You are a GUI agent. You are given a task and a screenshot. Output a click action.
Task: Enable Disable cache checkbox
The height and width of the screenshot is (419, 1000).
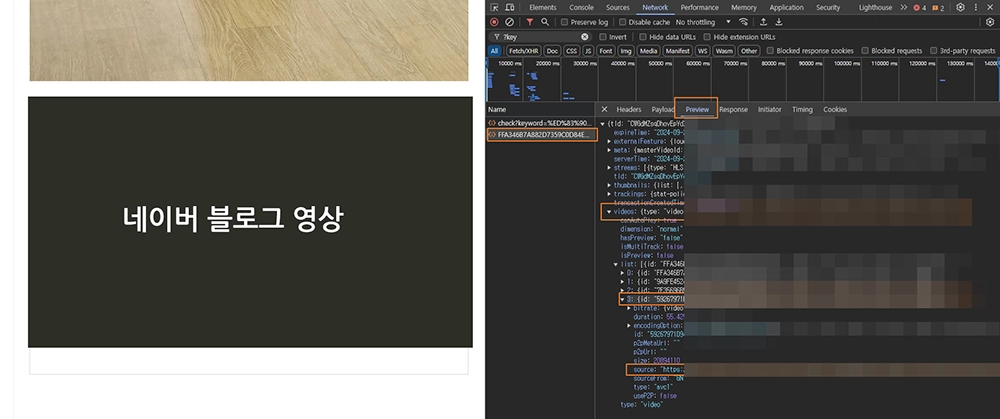(622, 22)
